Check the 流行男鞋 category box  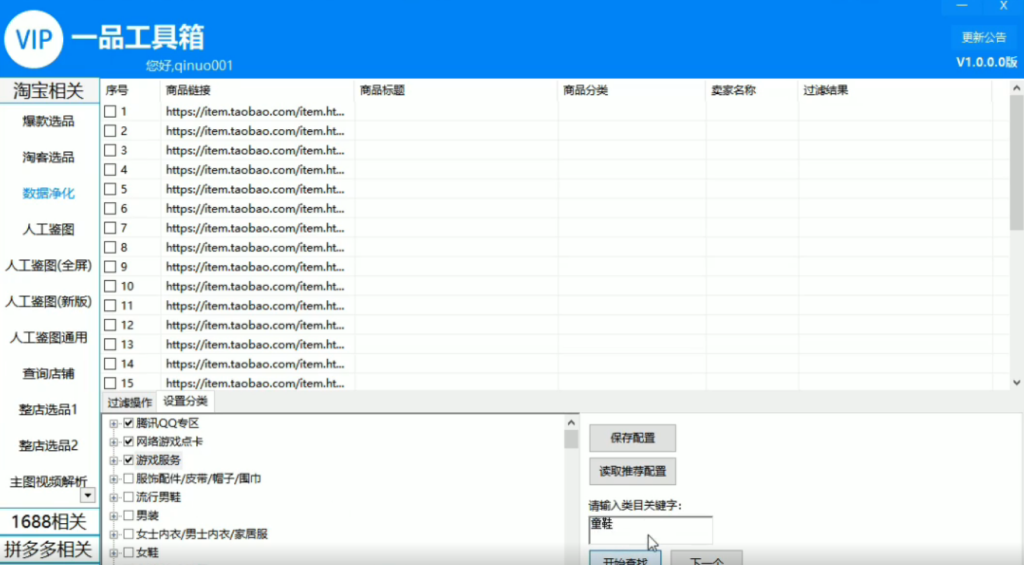[128, 497]
